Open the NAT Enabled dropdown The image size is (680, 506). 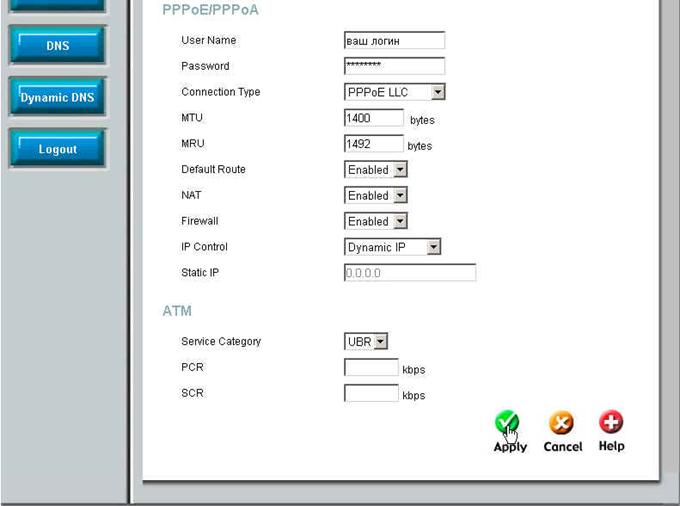pos(376,196)
